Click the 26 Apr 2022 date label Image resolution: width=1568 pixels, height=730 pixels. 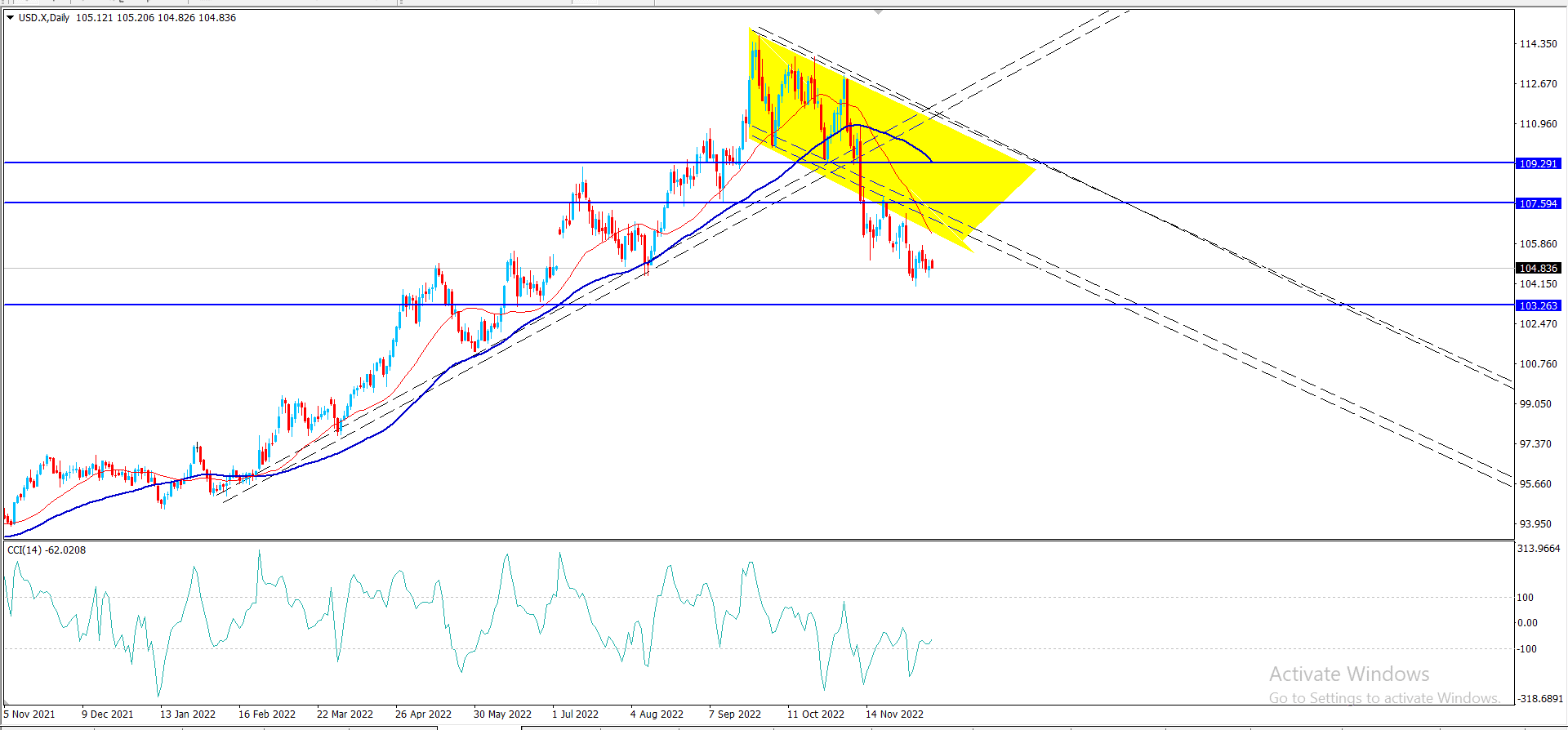tap(423, 714)
